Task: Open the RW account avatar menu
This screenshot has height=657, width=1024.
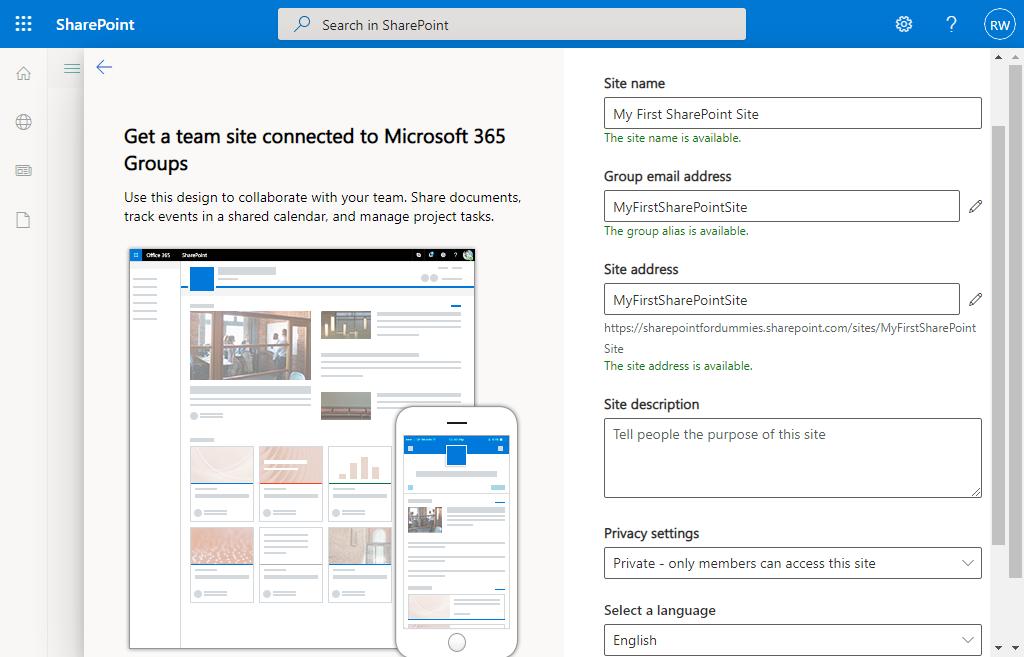Action: (x=999, y=25)
